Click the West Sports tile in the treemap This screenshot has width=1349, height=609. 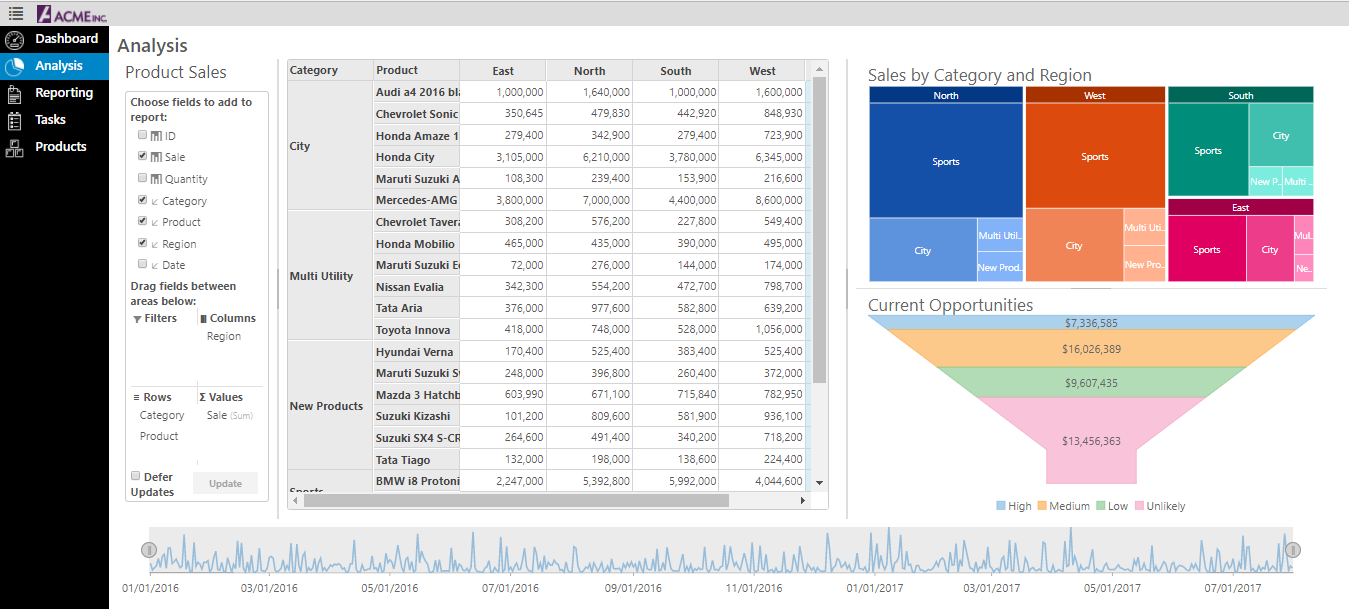(1095, 156)
